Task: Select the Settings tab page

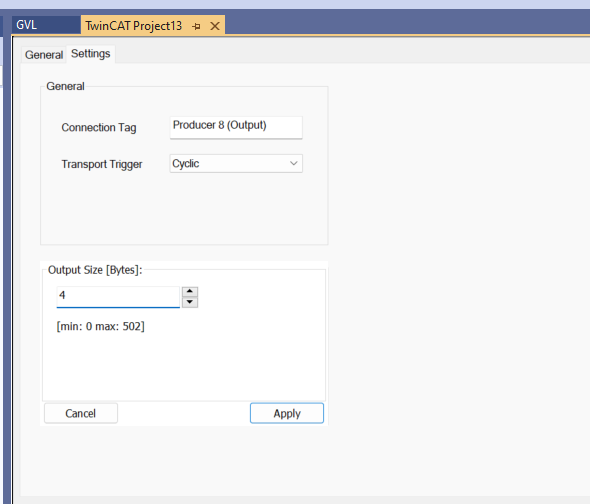Action: [x=91, y=54]
